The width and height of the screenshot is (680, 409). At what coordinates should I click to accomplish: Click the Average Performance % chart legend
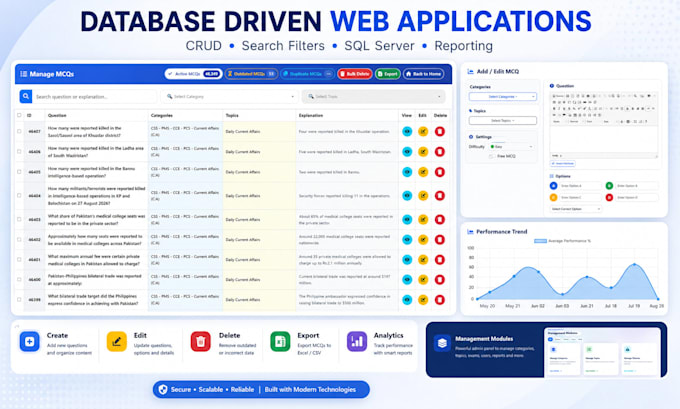pyautogui.click(x=562, y=241)
